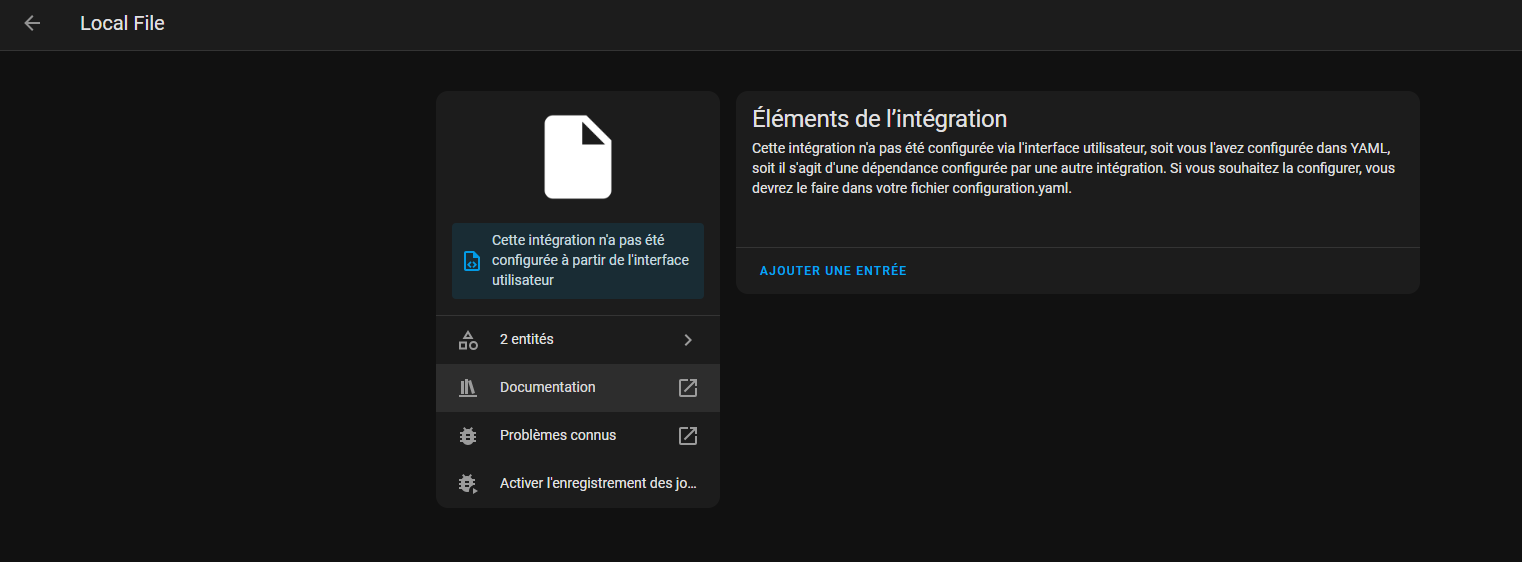This screenshot has width=1522, height=562.
Task: Open the 2 entités list row
Action: pos(578,340)
